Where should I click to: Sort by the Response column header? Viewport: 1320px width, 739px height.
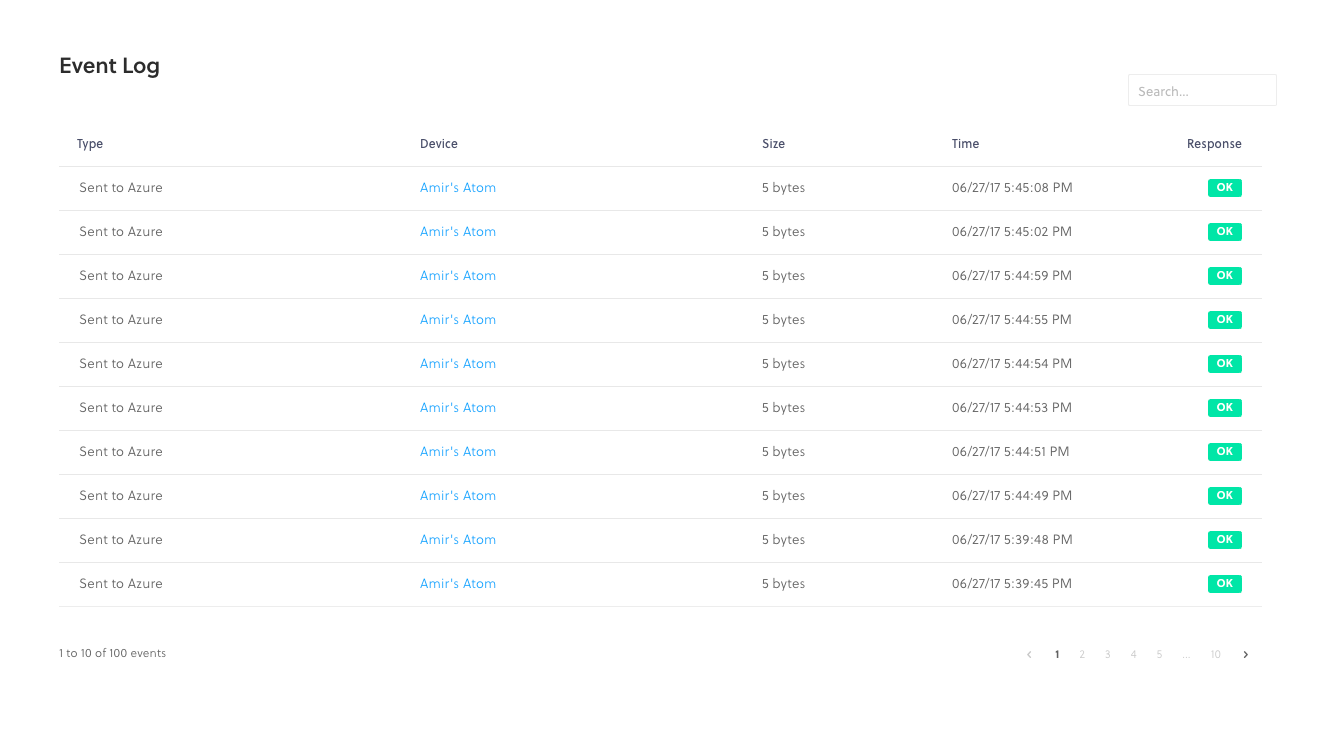[x=1214, y=144]
